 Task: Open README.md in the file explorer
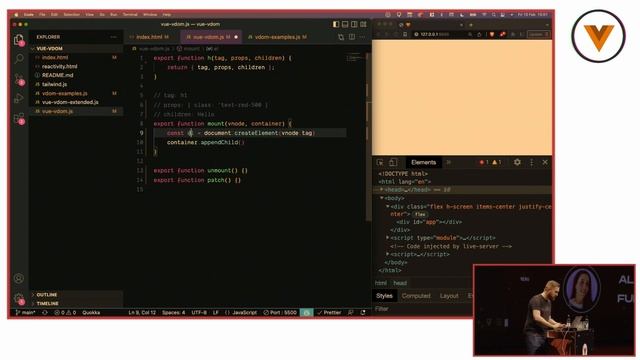tap(58, 76)
